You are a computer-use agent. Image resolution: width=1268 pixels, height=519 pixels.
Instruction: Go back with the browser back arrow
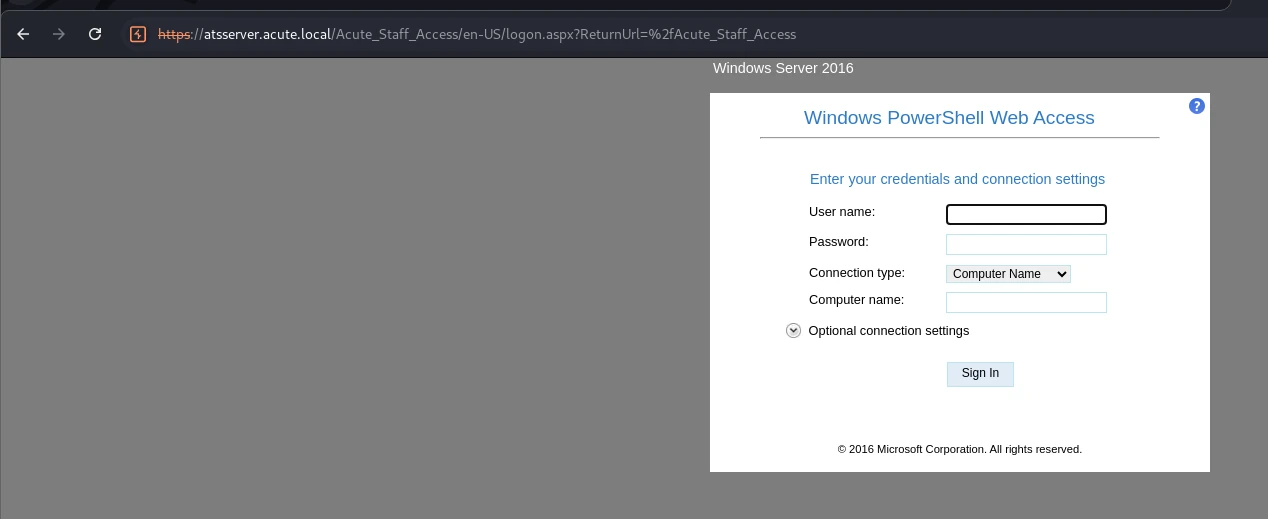pos(23,34)
